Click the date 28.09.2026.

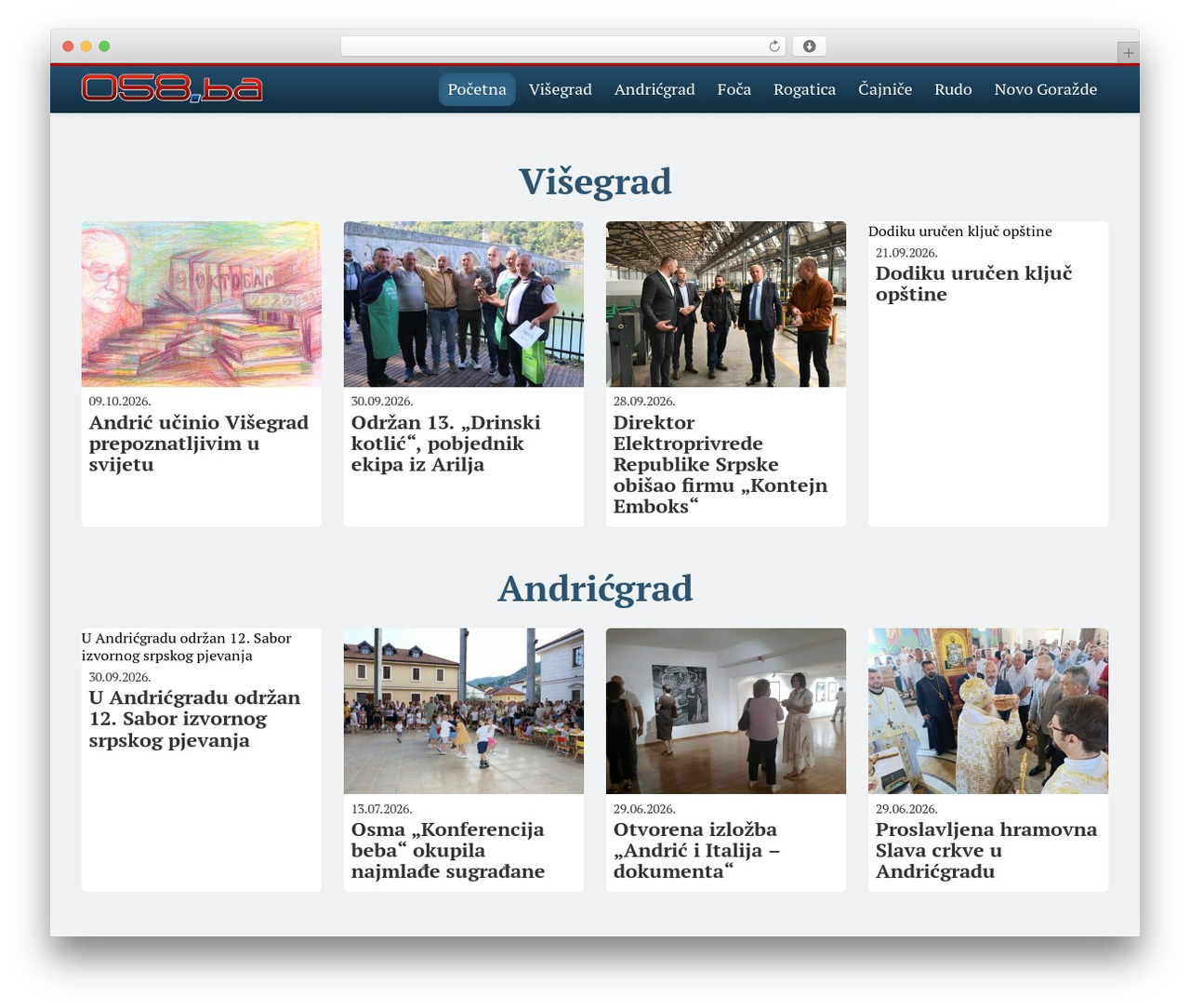click(x=644, y=402)
